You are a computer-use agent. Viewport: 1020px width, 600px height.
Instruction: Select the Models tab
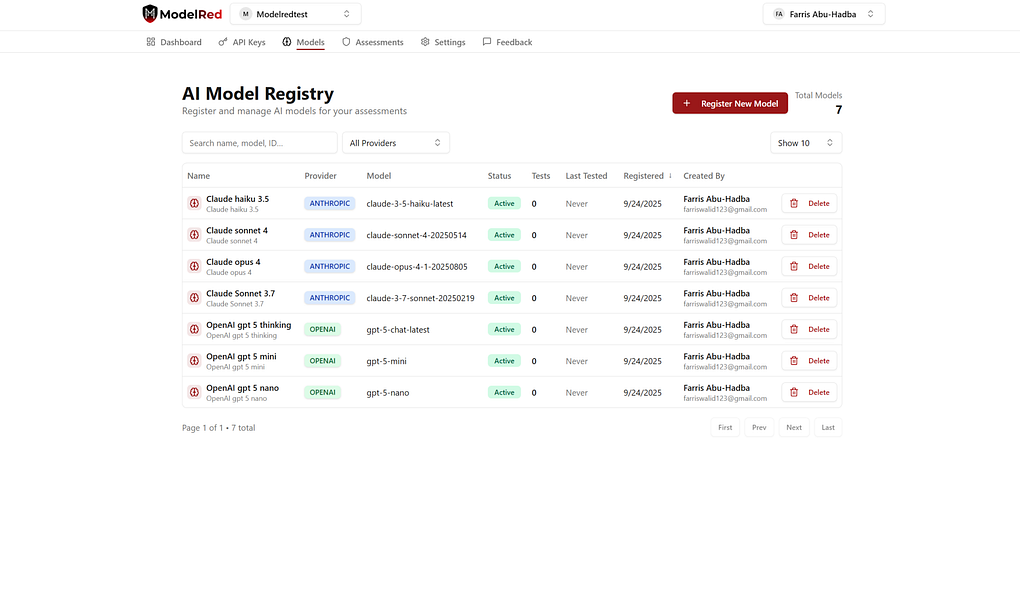pos(303,42)
